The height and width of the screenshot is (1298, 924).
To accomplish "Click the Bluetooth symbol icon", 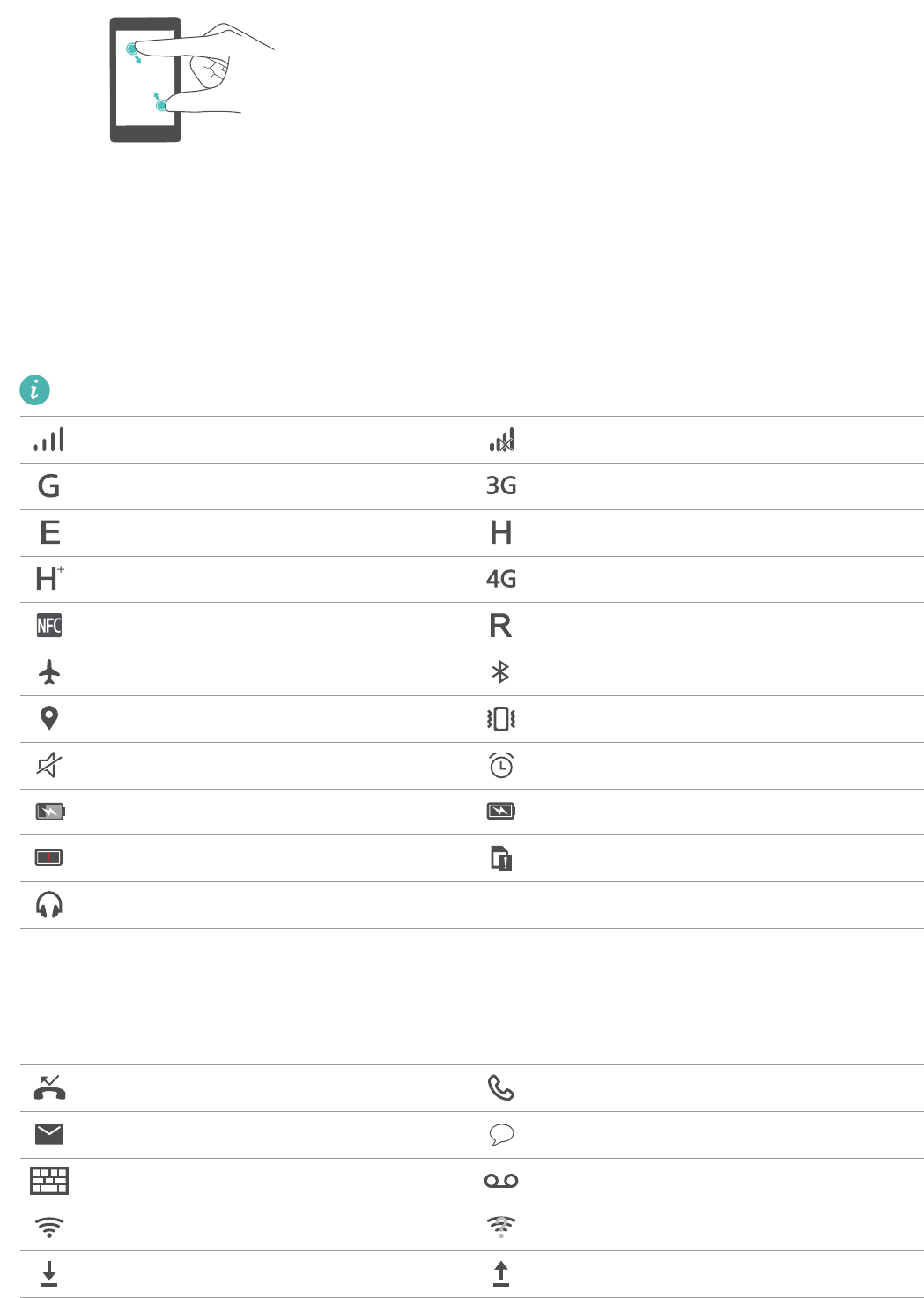I will (500, 672).
